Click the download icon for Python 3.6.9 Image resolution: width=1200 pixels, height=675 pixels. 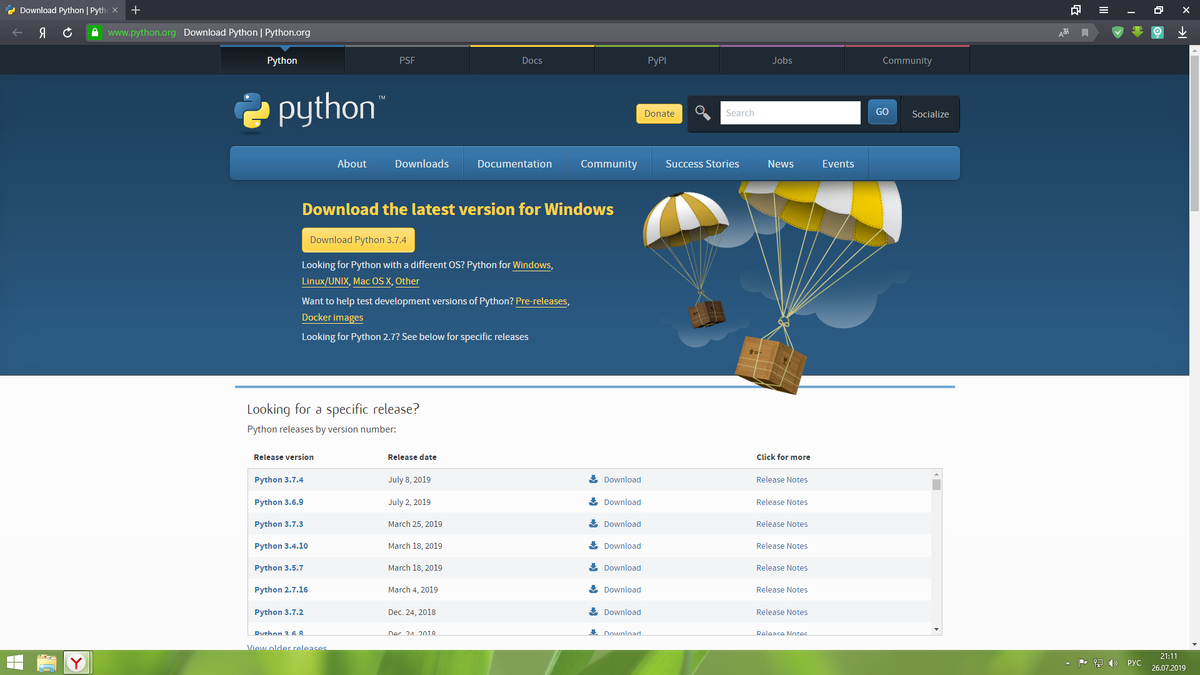[593, 501]
